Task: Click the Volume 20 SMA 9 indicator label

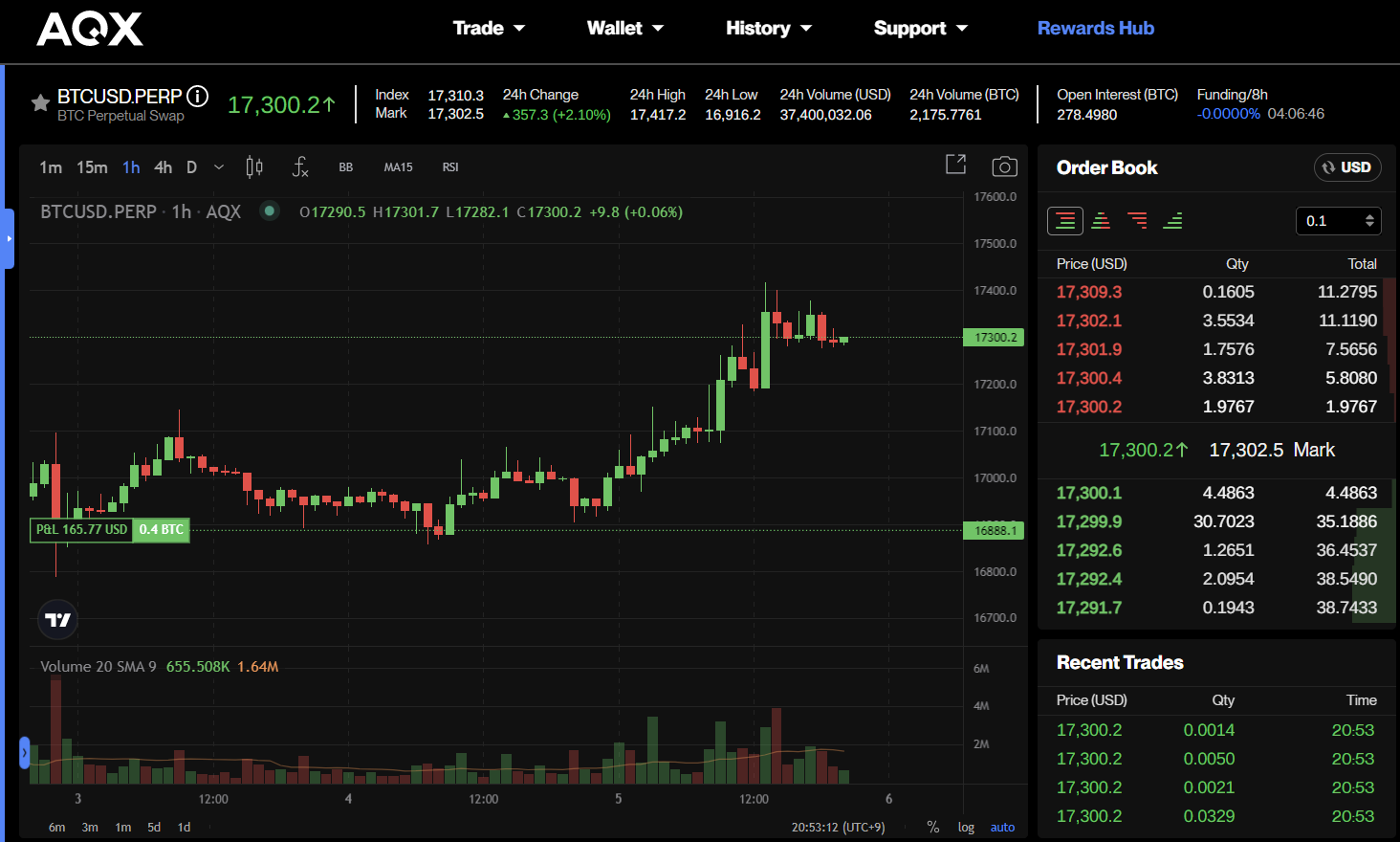Action: click(x=98, y=667)
